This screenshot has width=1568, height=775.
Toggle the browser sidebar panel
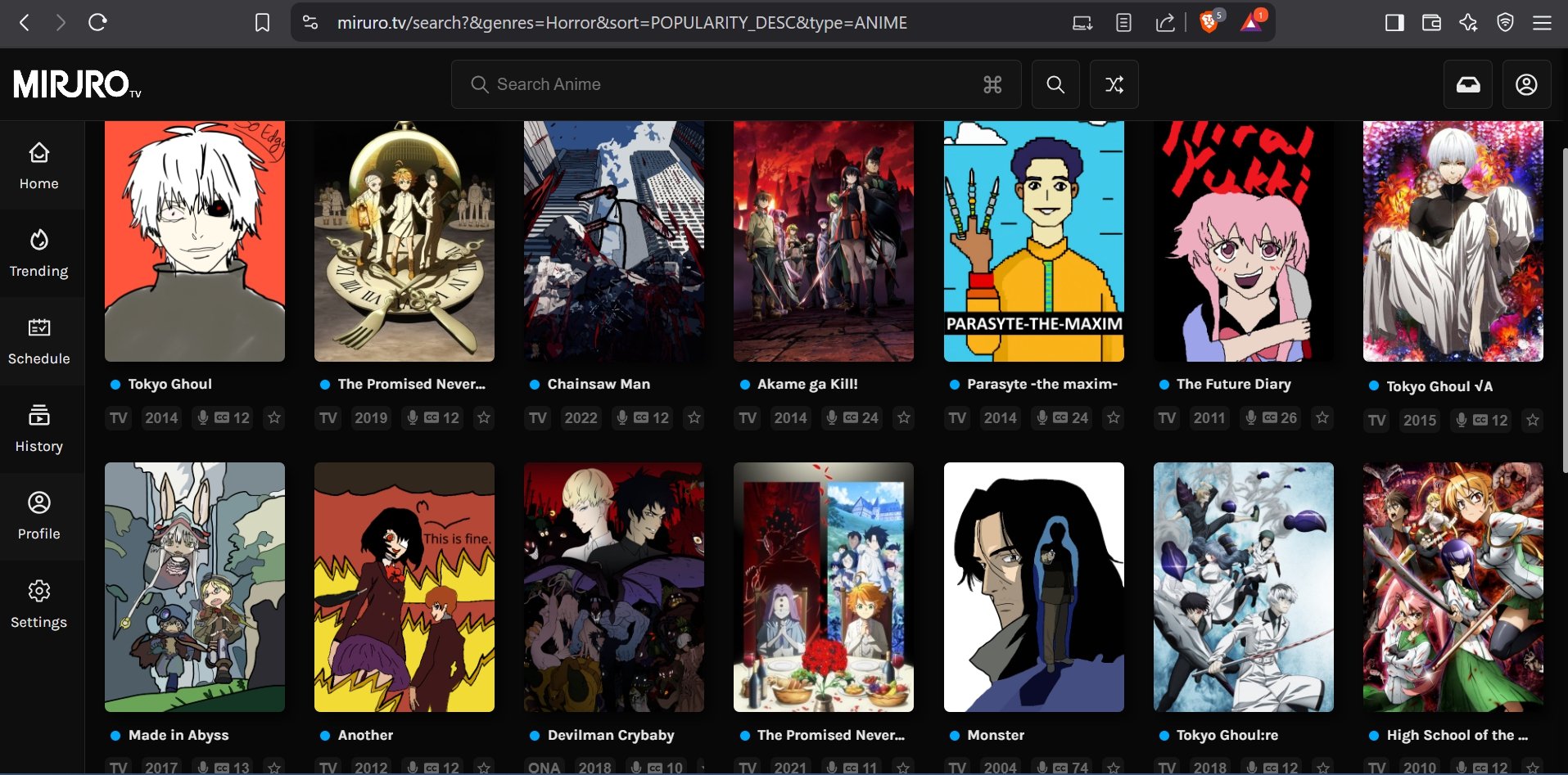pyautogui.click(x=1394, y=23)
